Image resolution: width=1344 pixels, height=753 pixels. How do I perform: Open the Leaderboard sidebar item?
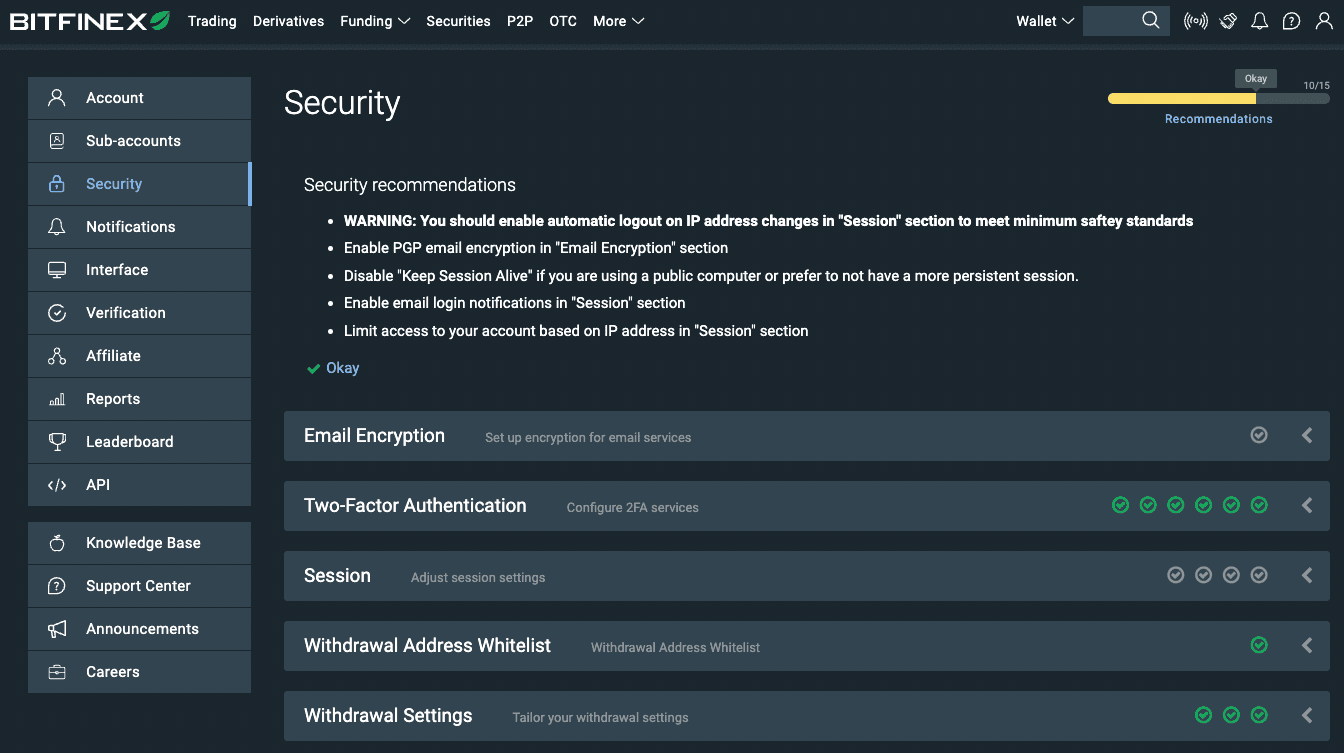coord(139,442)
